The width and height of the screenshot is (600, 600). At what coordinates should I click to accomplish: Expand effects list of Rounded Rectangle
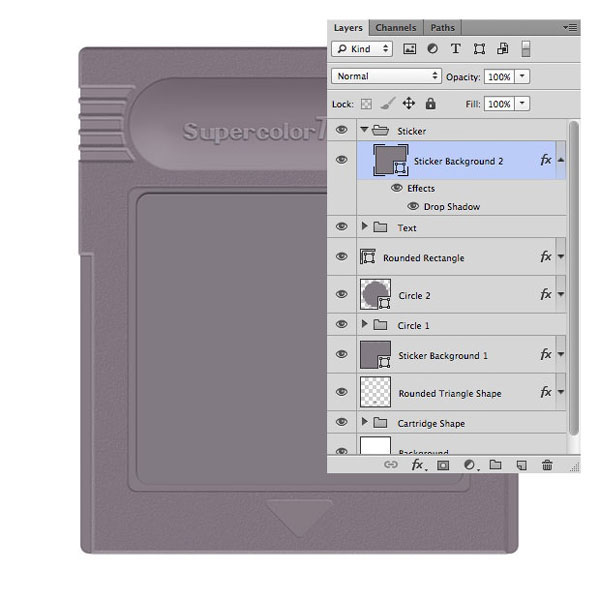click(x=561, y=256)
